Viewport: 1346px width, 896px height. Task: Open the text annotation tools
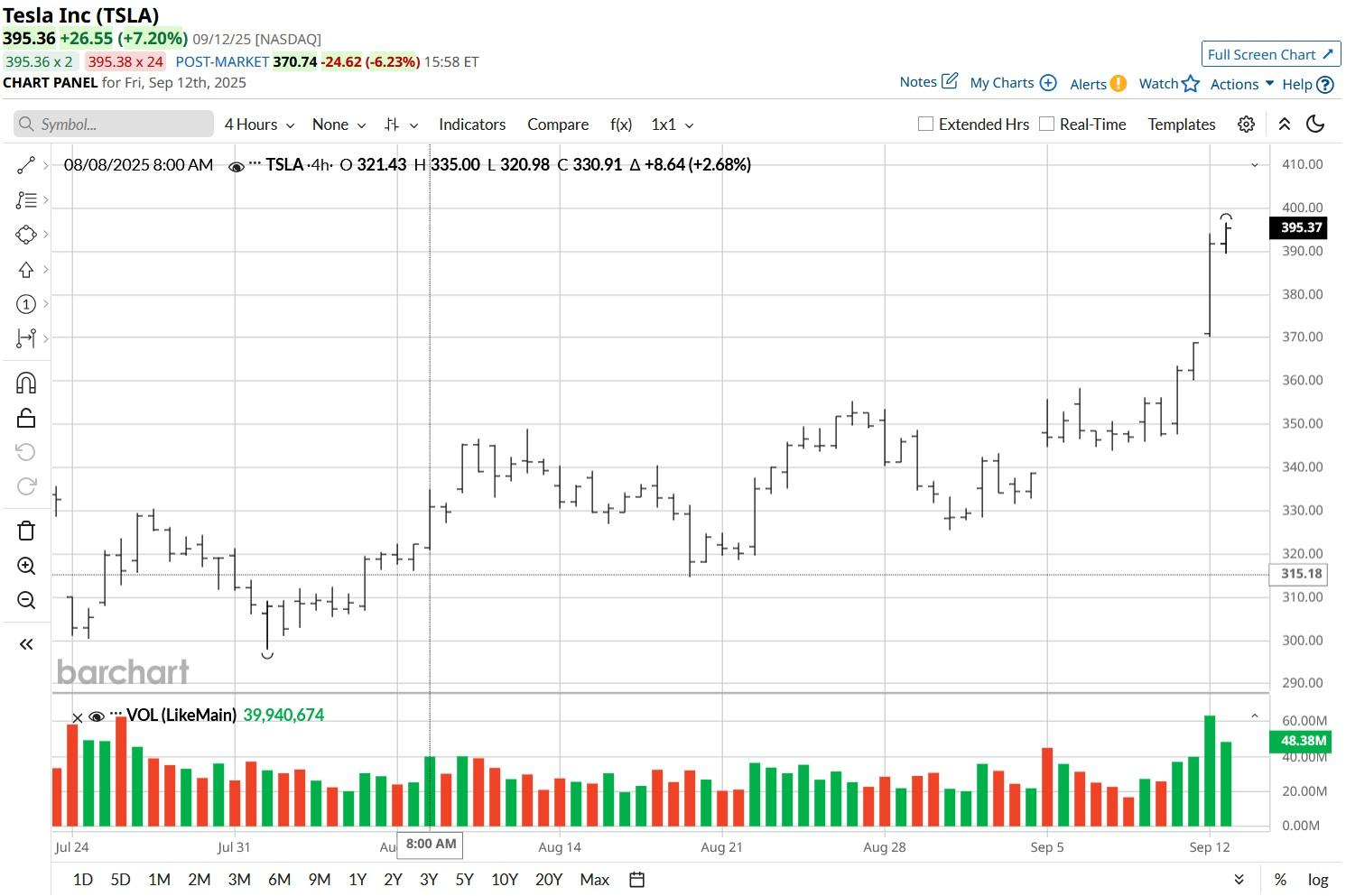tap(25, 200)
